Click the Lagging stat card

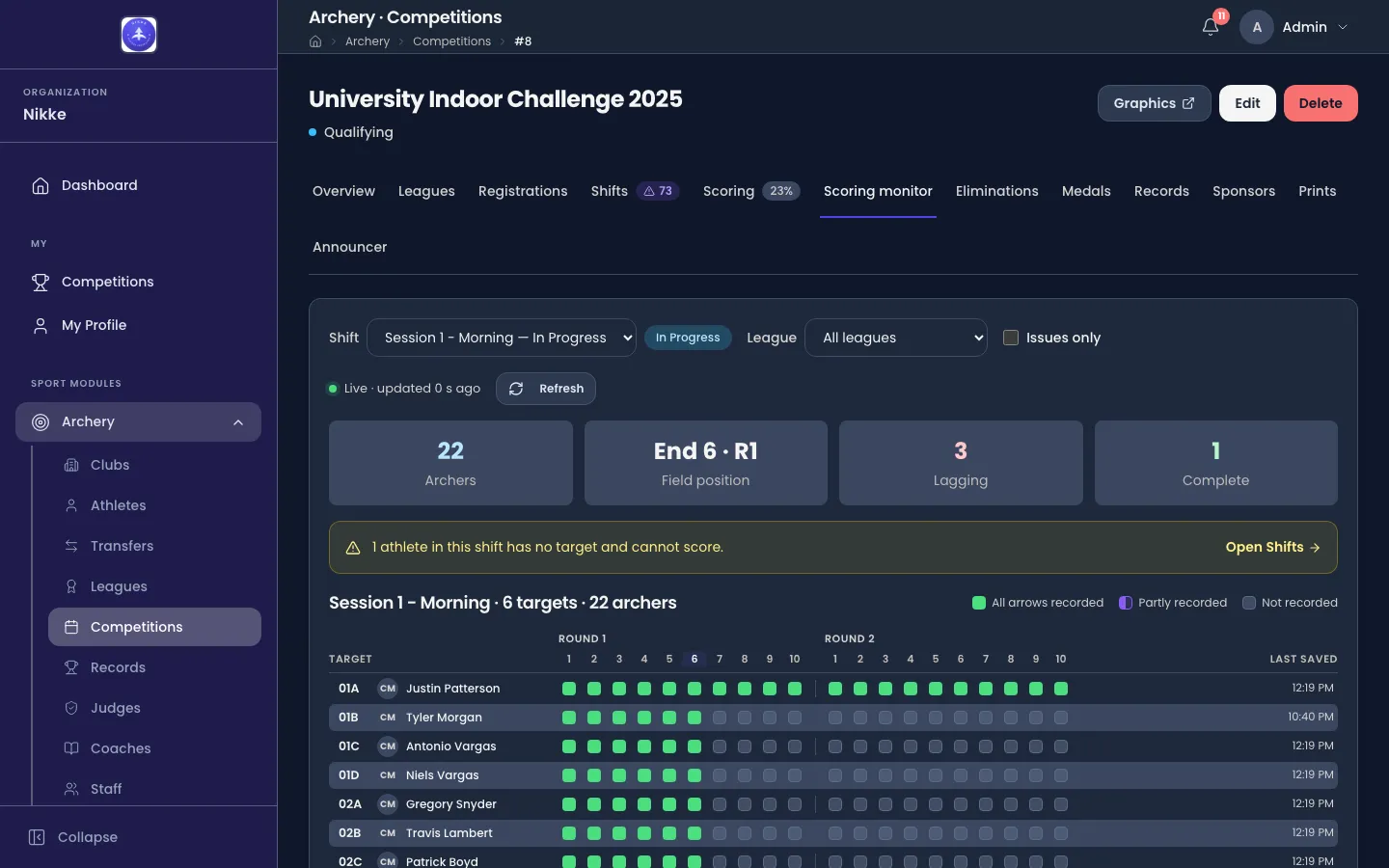click(961, 463)
